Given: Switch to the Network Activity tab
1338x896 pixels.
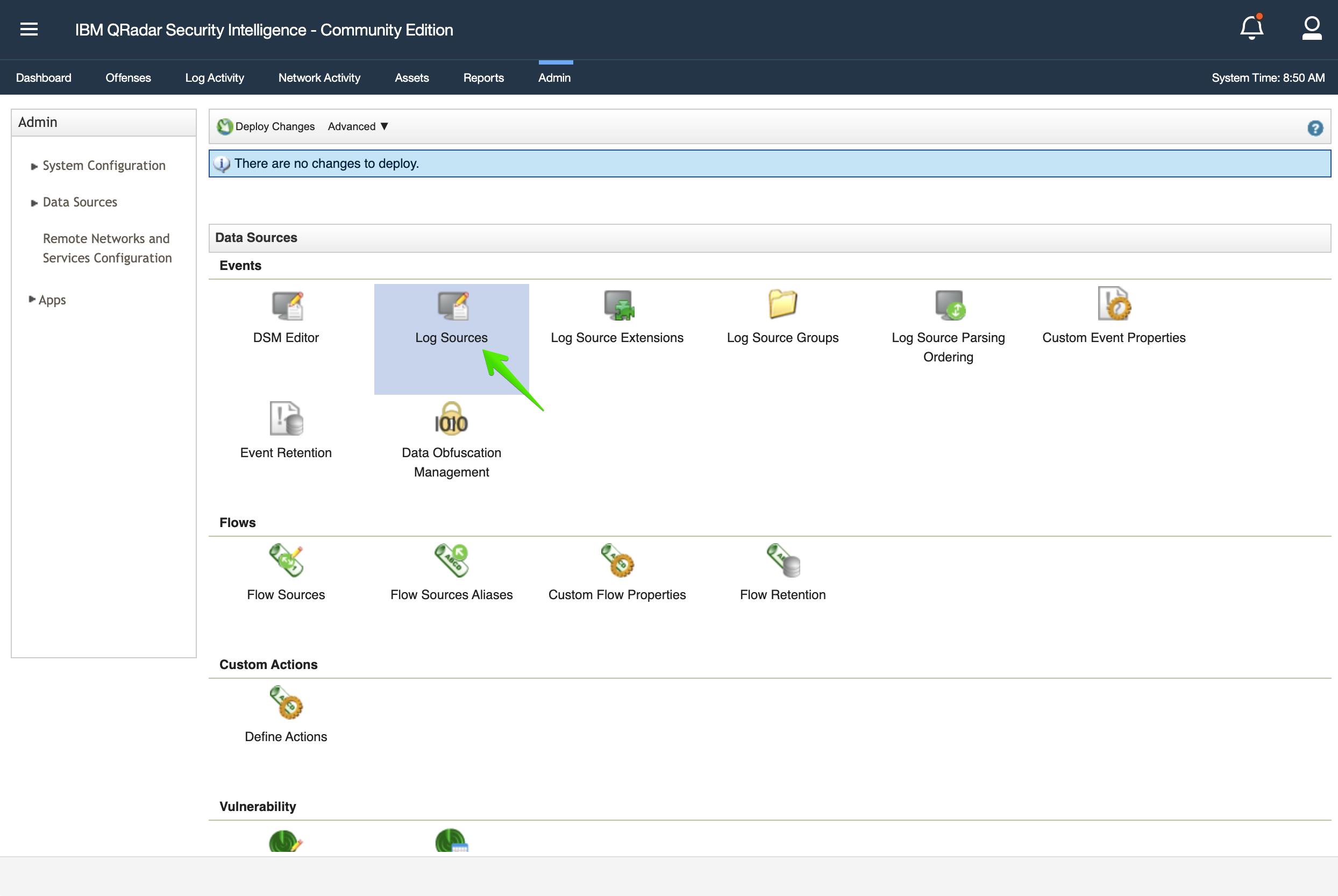Looking at the screenshot, I should (319, 77).
